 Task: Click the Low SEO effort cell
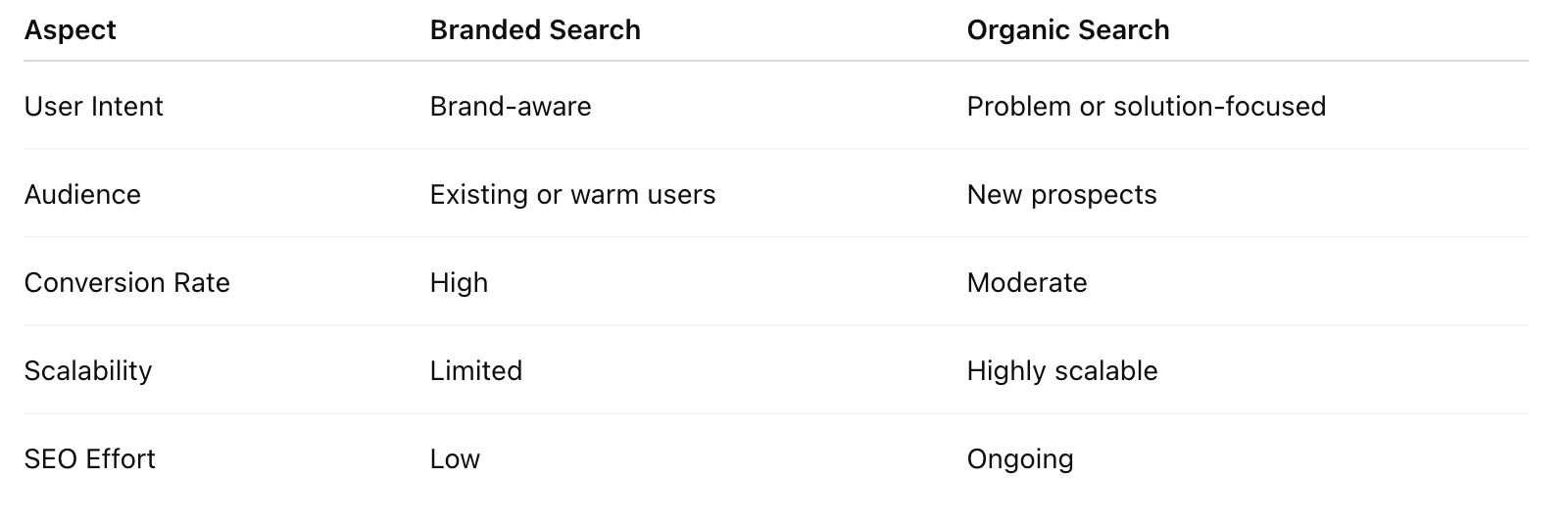(x=455, y=458)
